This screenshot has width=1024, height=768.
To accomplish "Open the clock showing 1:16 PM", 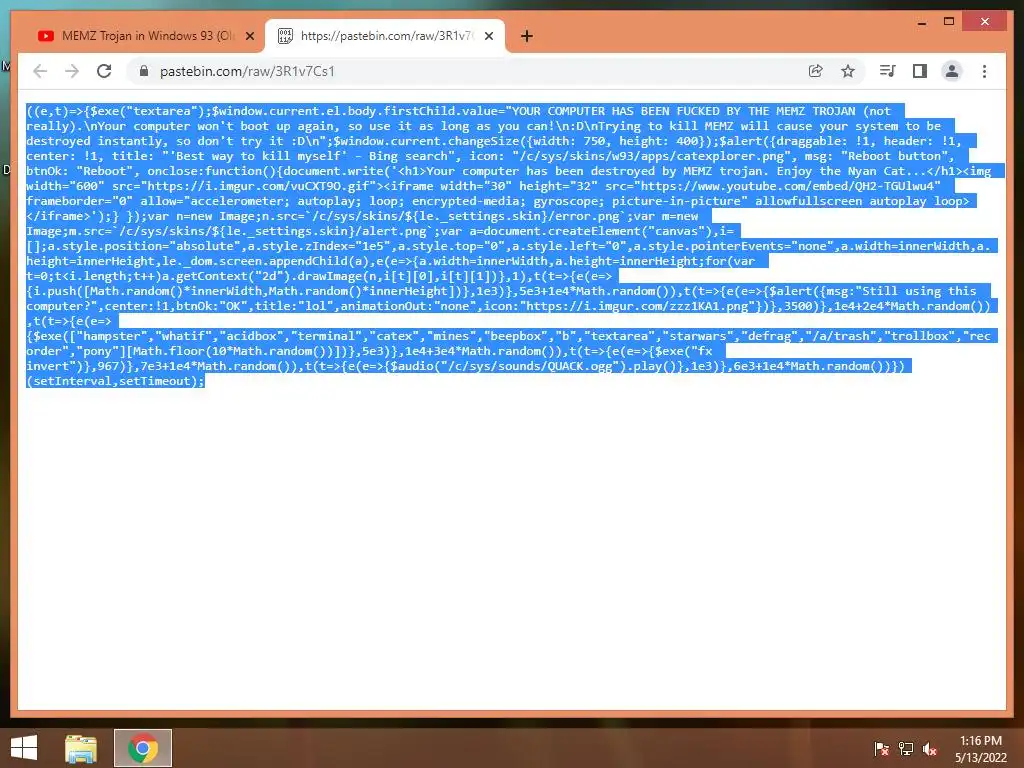I will click(x=981, y=749).
